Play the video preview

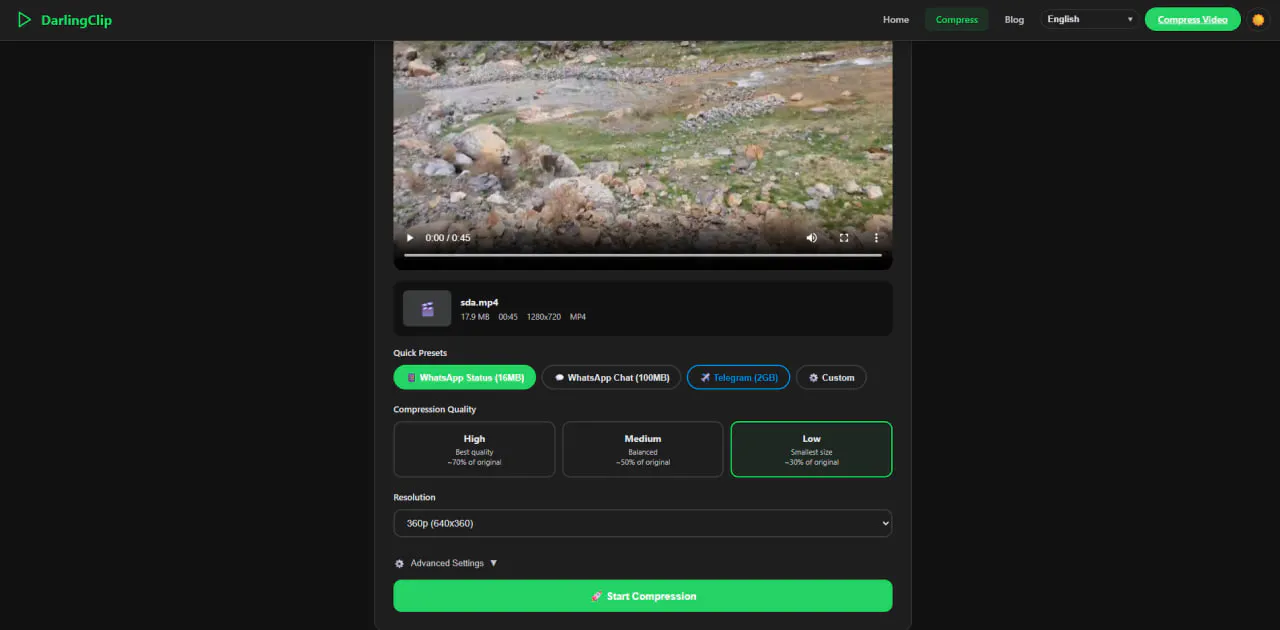tap(410, 238)
